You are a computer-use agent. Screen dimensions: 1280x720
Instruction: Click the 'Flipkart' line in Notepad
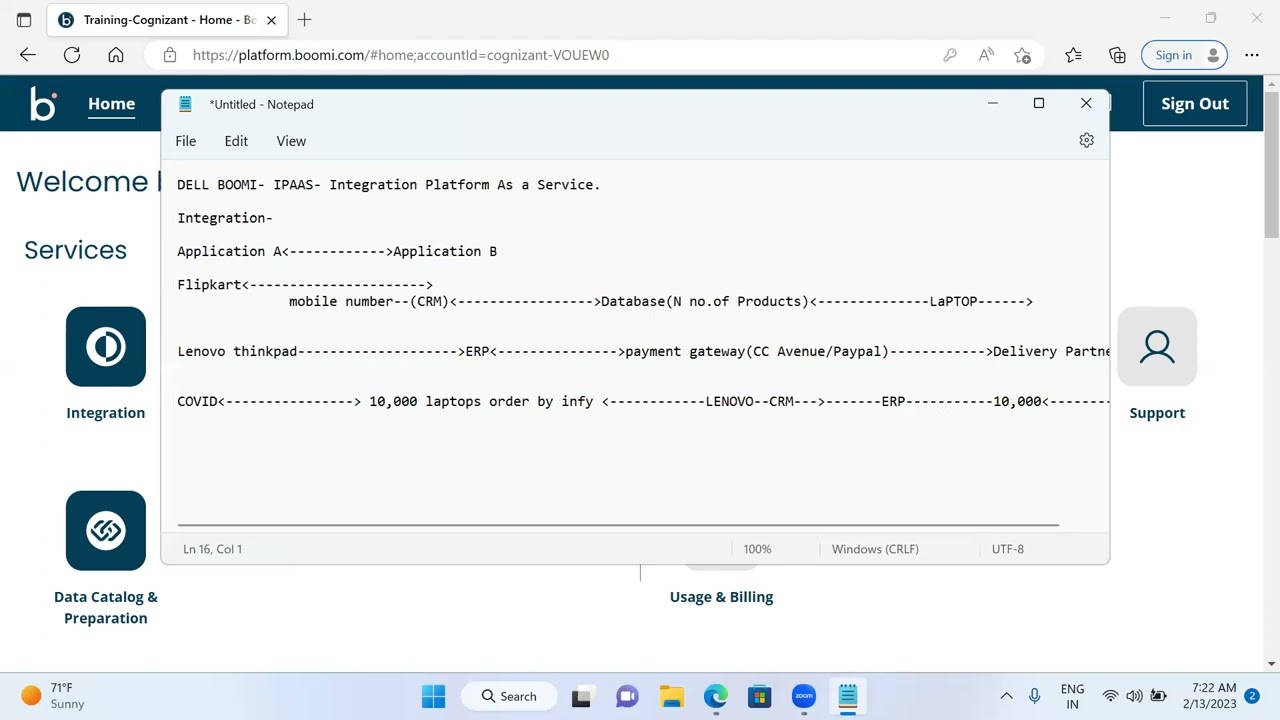click(x=305, y=285)
